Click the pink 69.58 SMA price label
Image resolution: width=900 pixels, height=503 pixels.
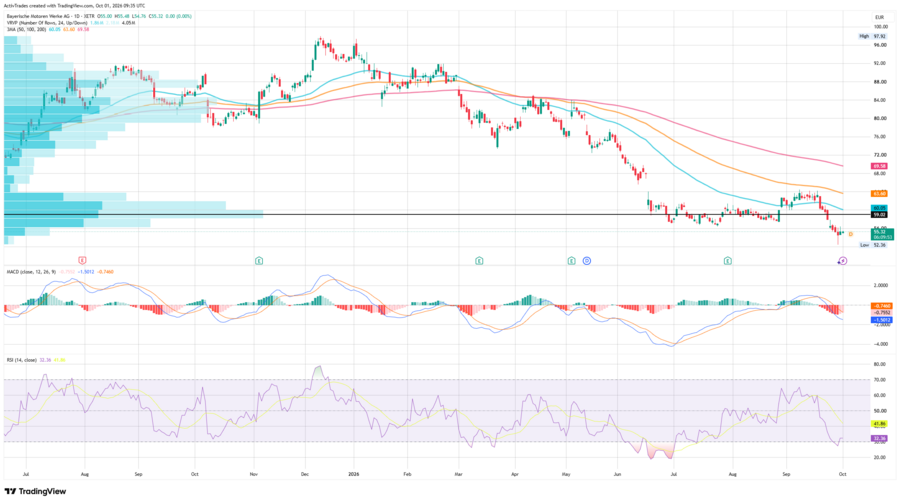tap(879, 166)
